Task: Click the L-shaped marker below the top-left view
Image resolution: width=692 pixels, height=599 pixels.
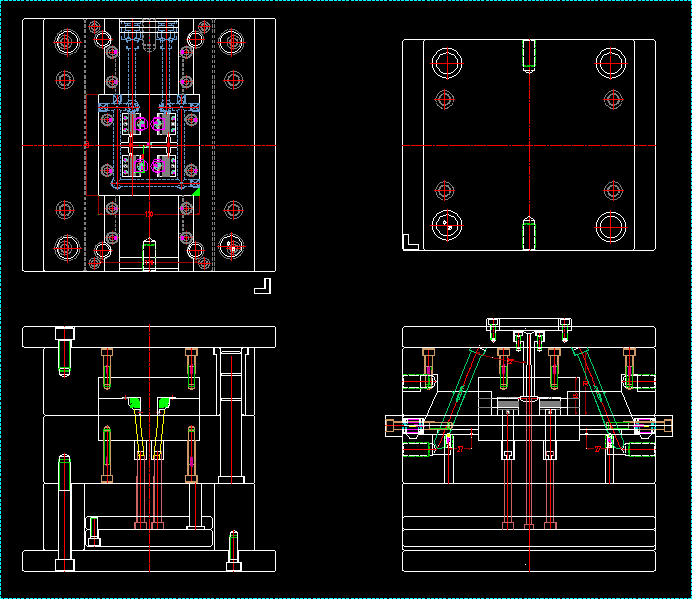Action: coord(263,286)
